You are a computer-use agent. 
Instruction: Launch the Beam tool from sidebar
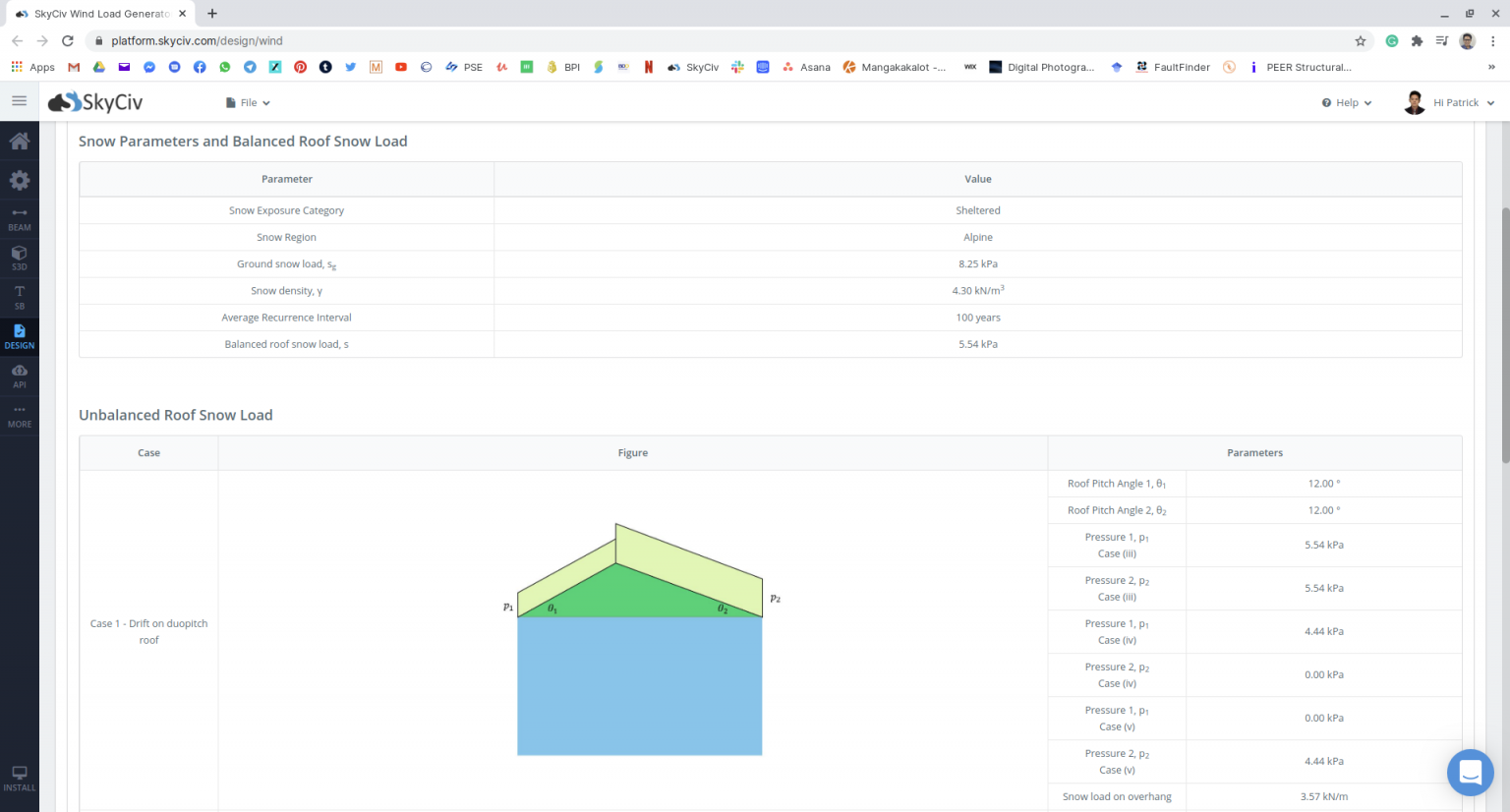tap(20, 219)
